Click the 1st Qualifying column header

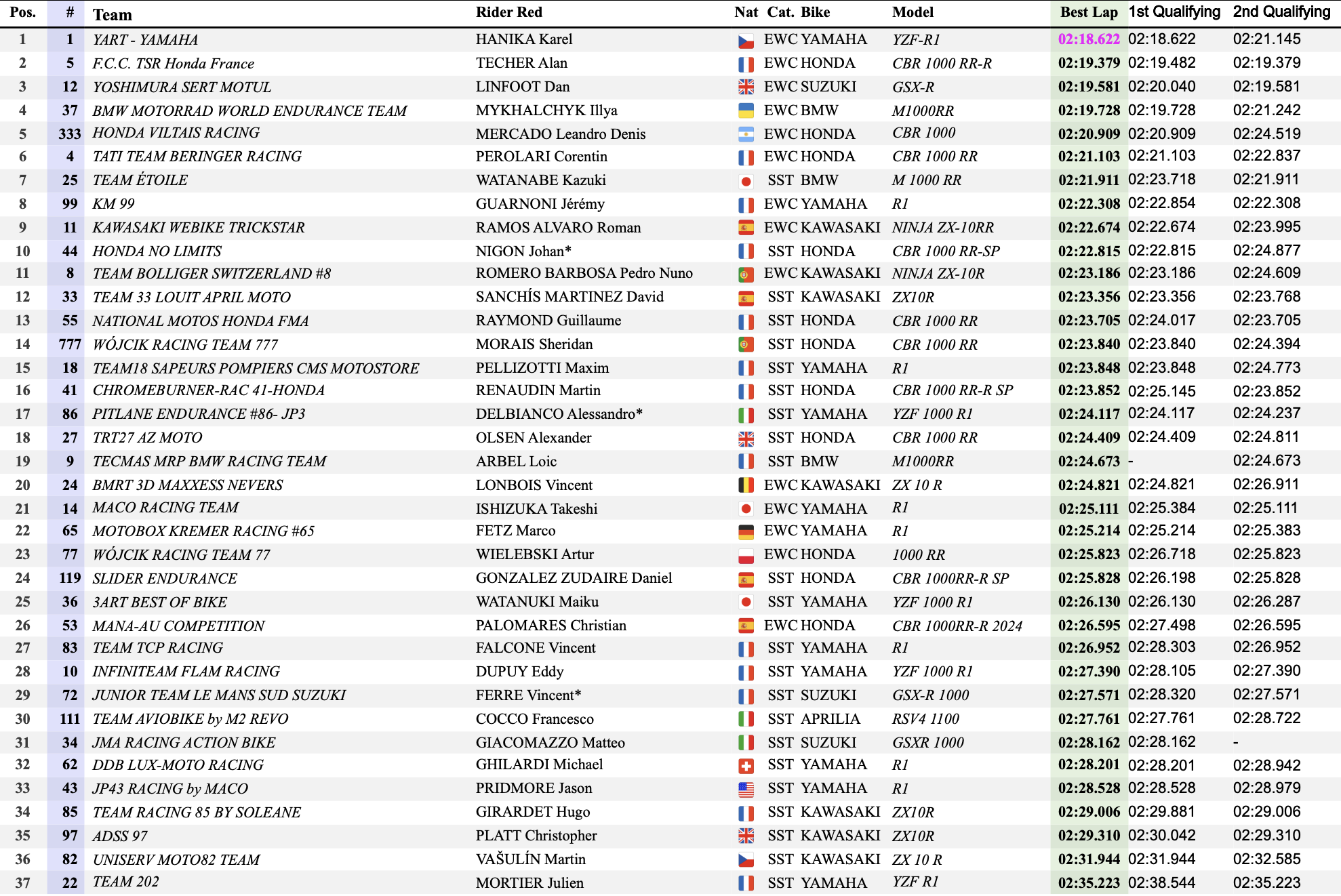click(x=1174, y=12)
